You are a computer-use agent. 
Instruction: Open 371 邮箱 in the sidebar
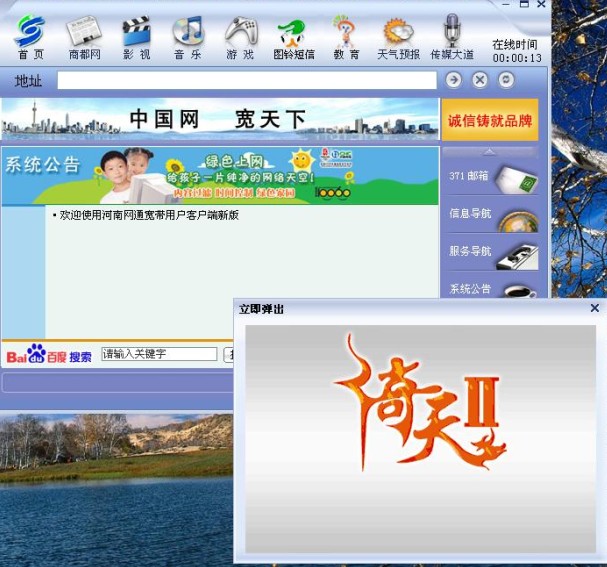(x=492, y=176)
